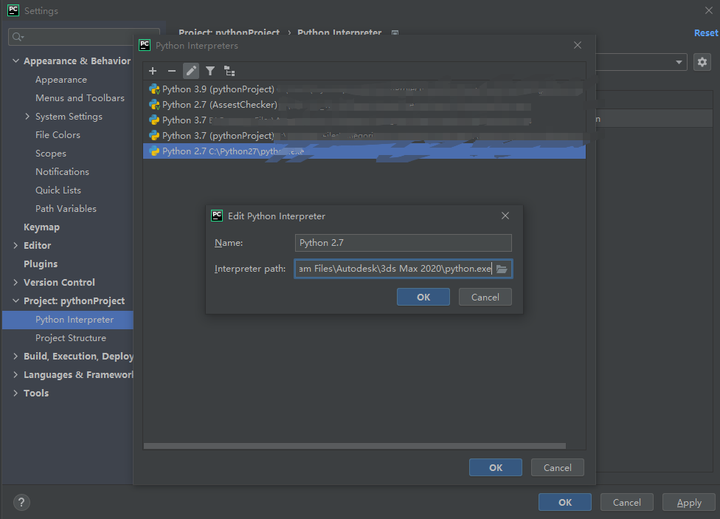720x519 pixels.
Task: Select Python 2.7 (AssestChecker) interpreter
Action: [x=219, y=105]
